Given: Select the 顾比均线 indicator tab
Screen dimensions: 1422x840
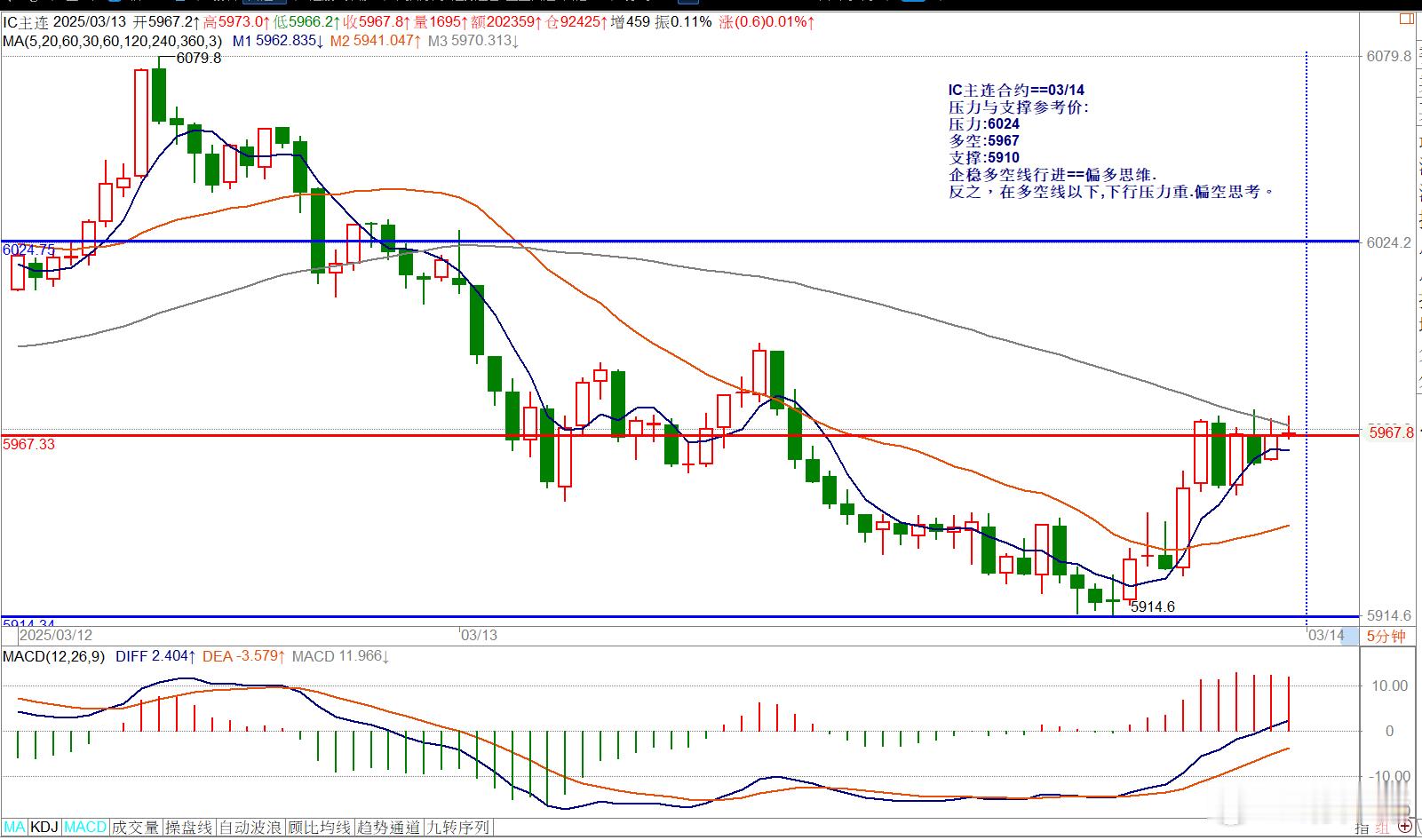Looking at the screenshot, I should tap(320, 828).
